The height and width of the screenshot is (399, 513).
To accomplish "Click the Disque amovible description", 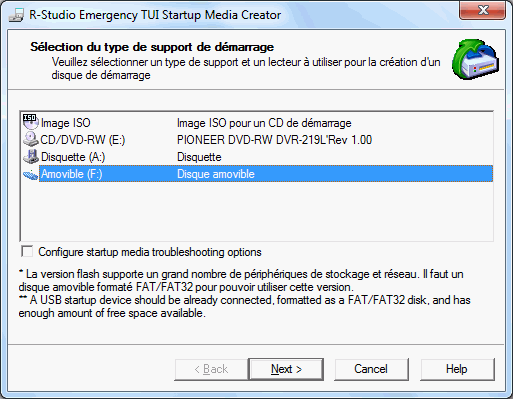I will [x=216, y=174].
